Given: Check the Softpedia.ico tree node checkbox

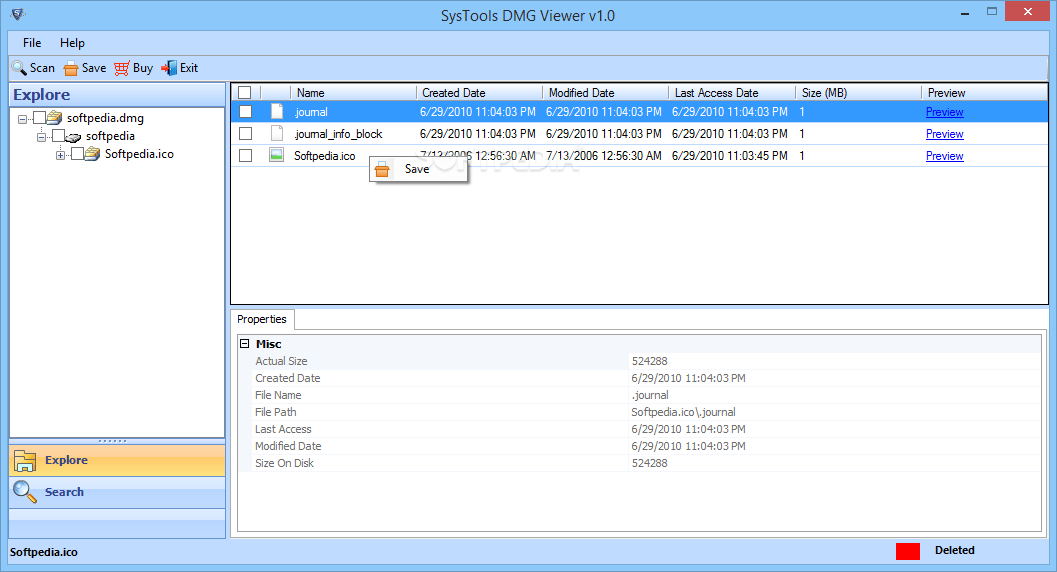Looking at the screenshot, I should (x=77, y=154).
